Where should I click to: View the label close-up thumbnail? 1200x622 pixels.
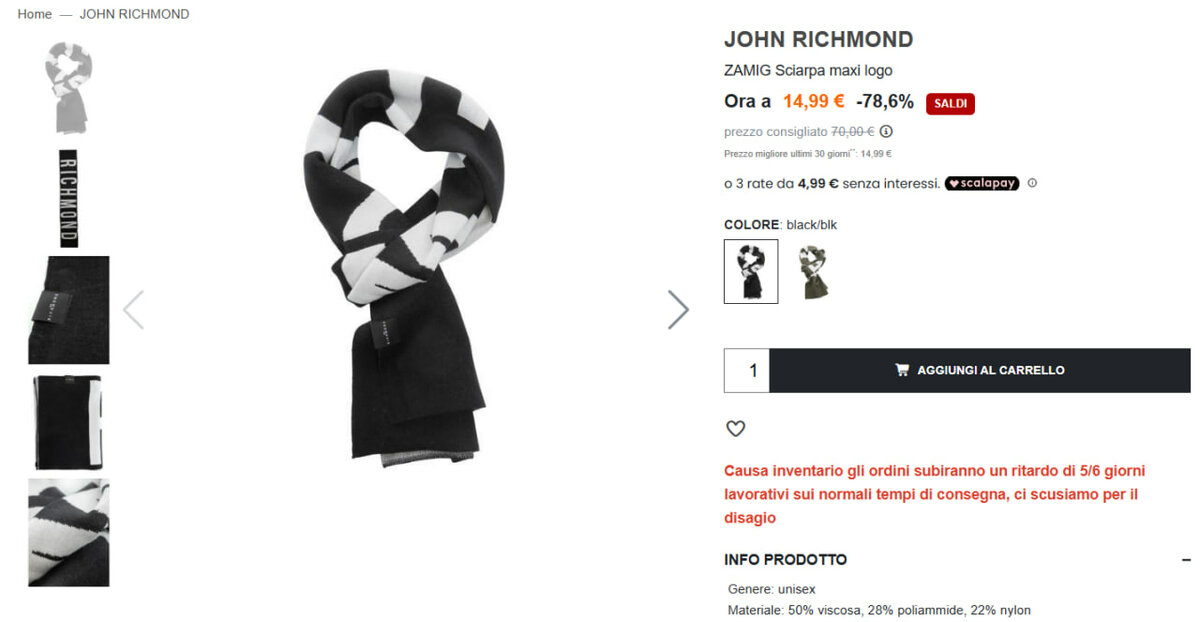[68, 310]
